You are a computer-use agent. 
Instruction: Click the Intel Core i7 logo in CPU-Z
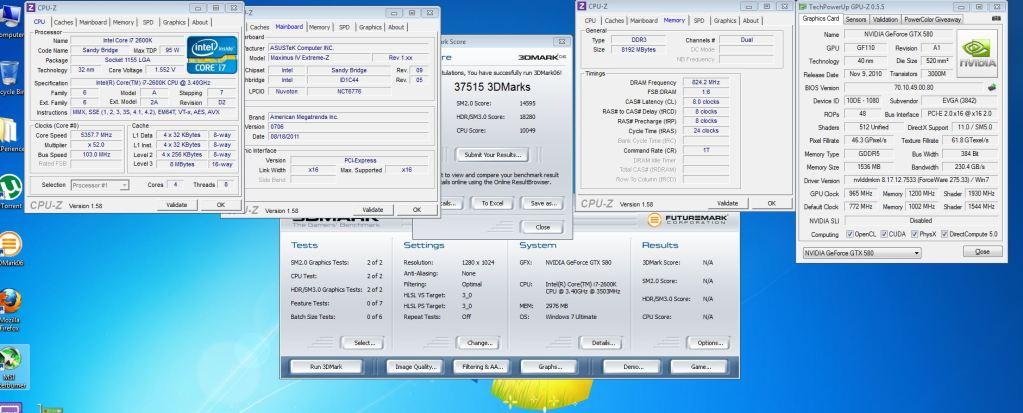tap(211, 54)
